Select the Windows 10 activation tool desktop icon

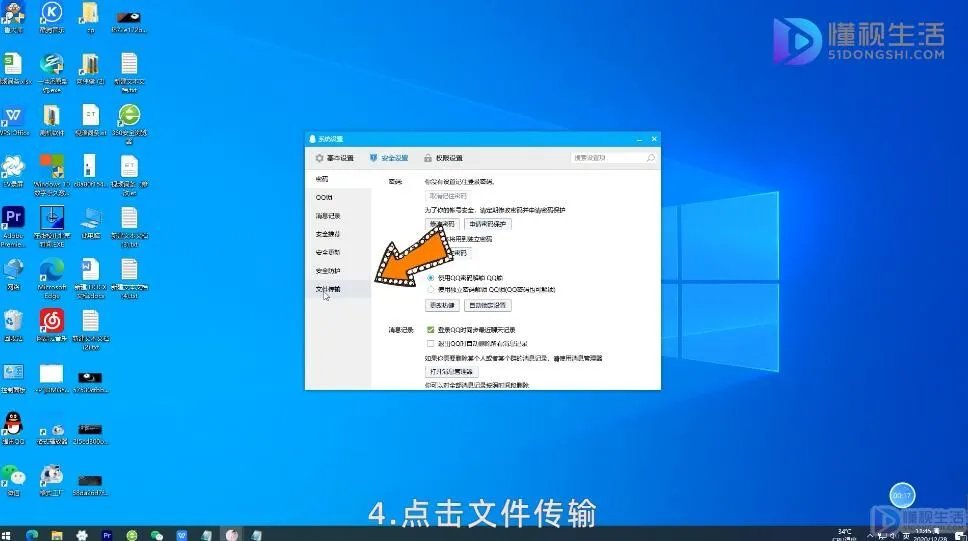pos(52,175)
